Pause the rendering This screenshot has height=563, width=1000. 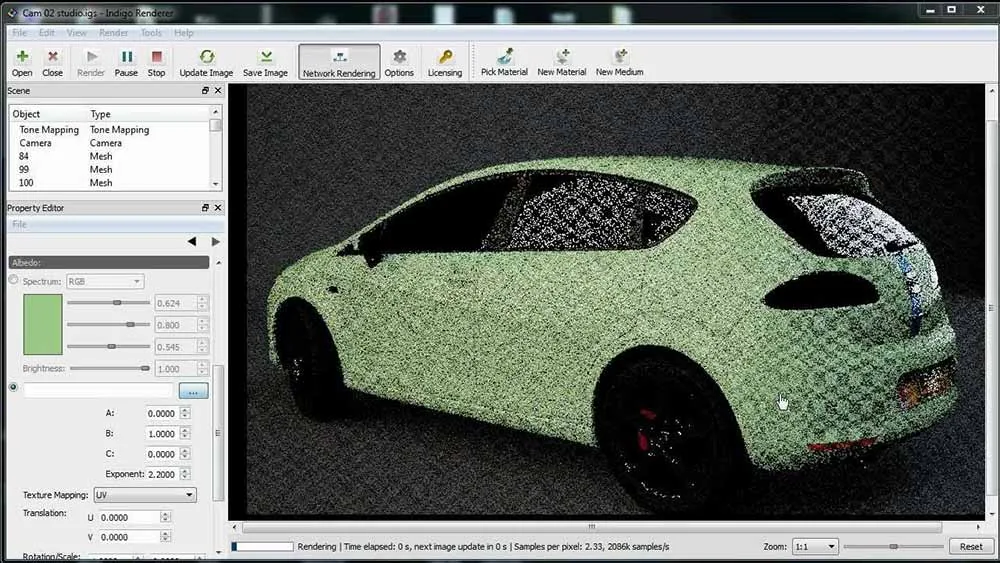point(126,57)
